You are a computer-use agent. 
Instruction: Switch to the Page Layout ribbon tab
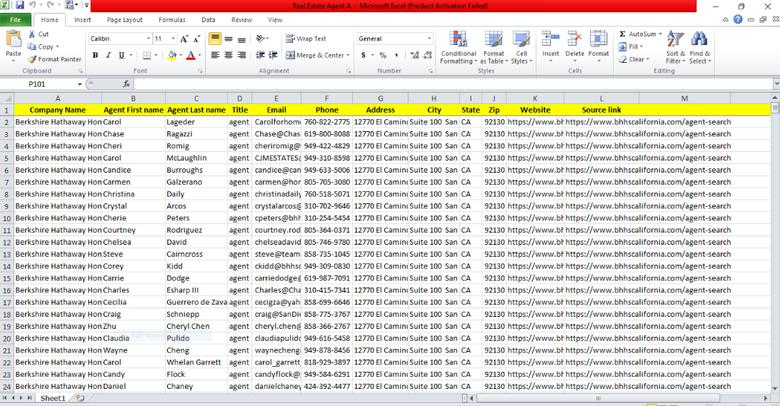[124, 19]
